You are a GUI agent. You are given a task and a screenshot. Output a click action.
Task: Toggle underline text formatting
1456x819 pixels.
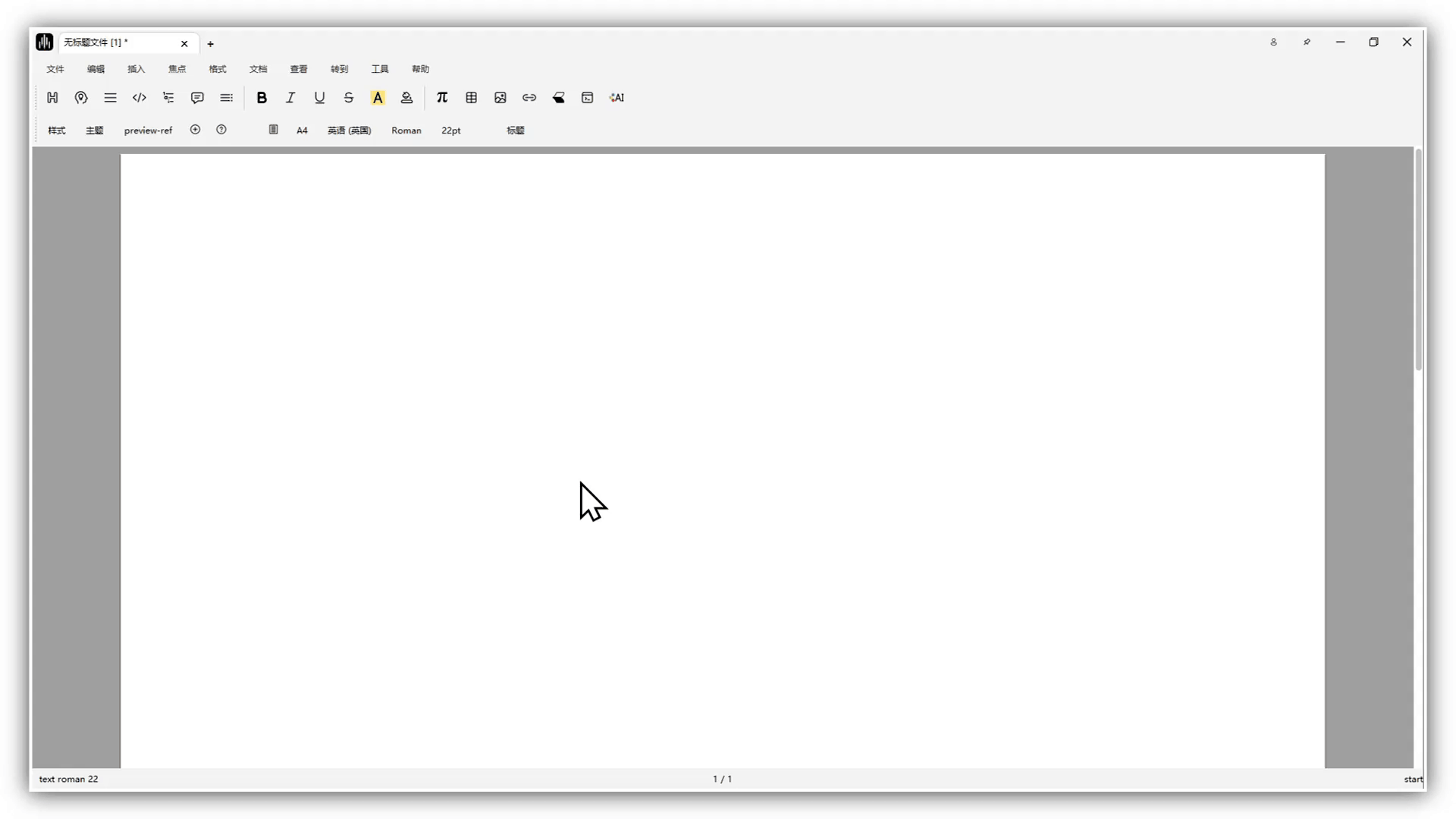319,98
